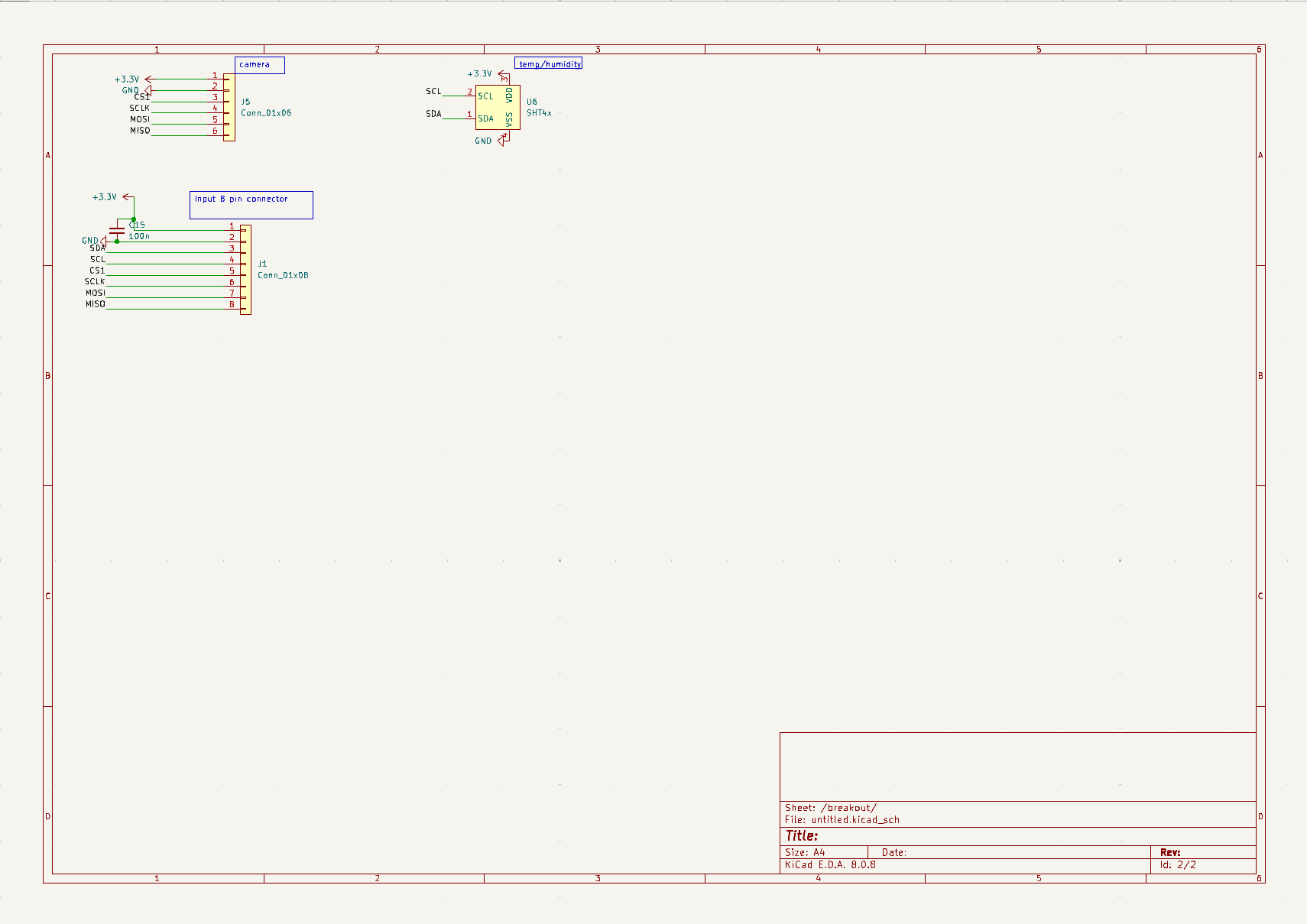Select the J5 camera connector body

pos(229,107)
